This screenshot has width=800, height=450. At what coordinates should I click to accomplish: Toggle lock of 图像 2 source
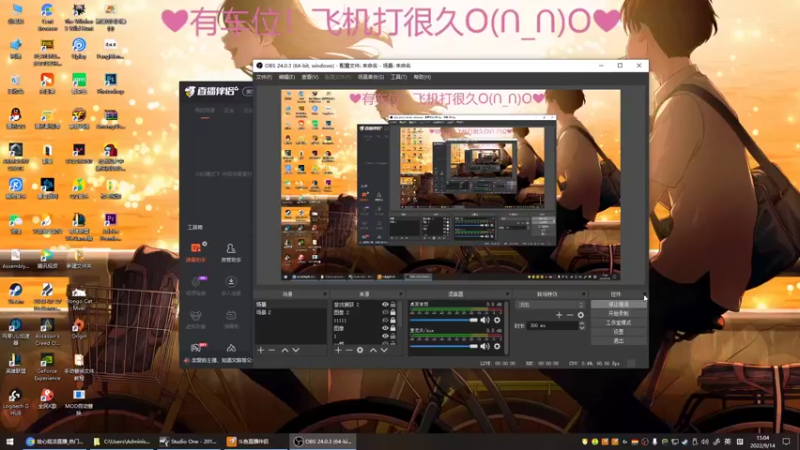click(x=393, y=312)
